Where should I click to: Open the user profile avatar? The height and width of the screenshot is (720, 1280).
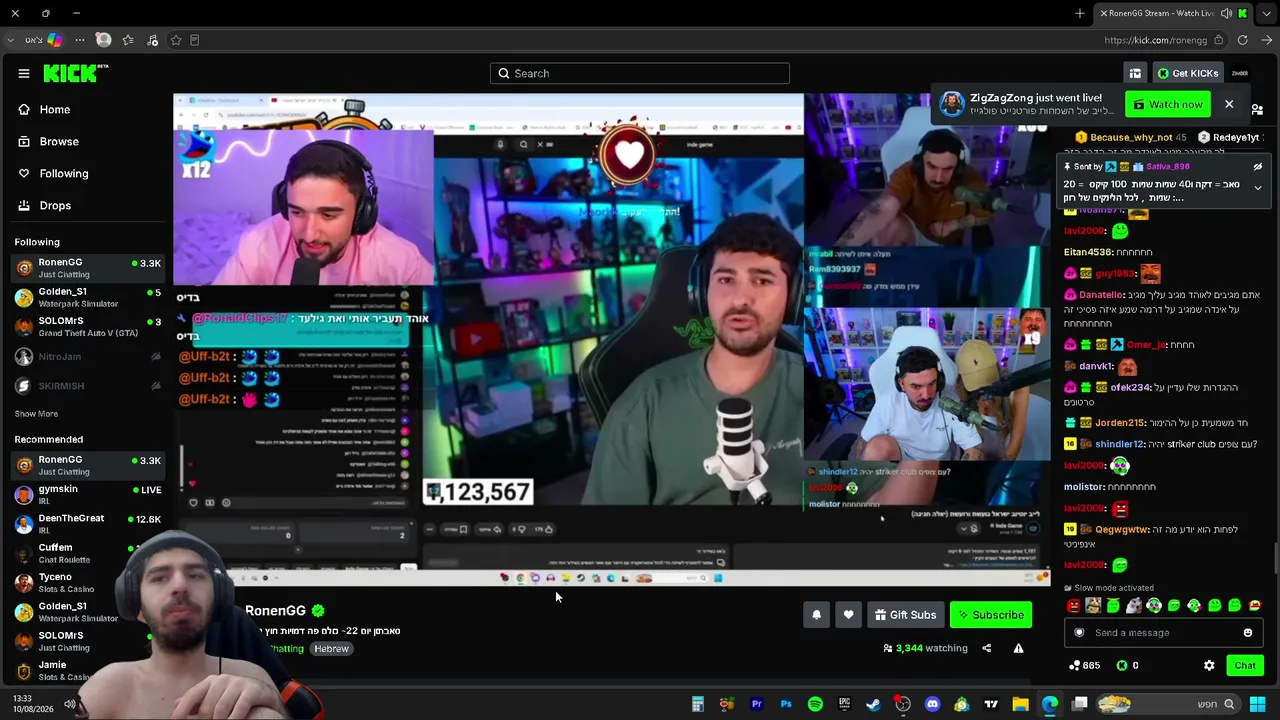pyautogui.click(x=1240, y=73)
